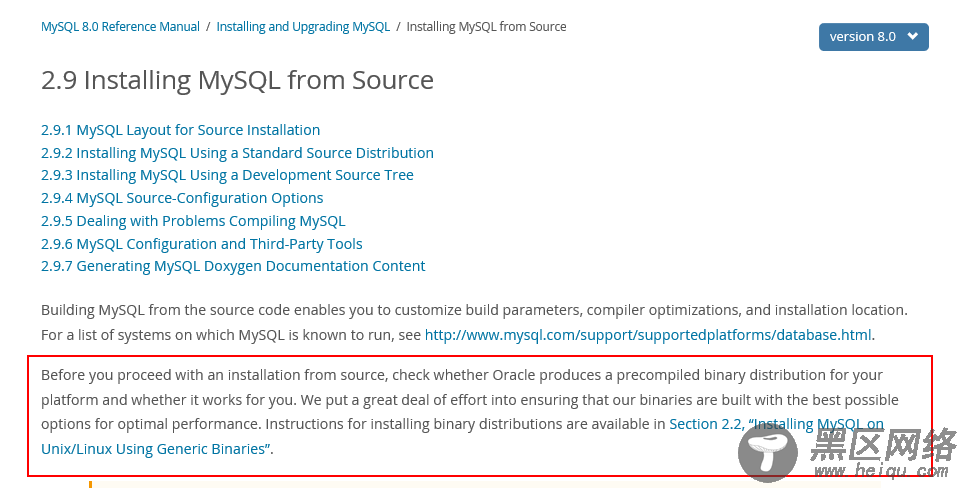Open 2.9.4 MySQL Source-Configuration Options
Screen dimensions: 970x488
pyautogui.click(x=182, y=198)
